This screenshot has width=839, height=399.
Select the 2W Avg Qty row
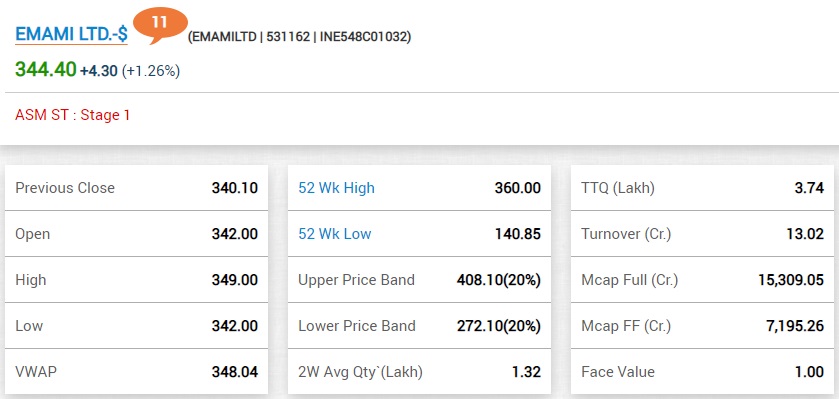(x=420, y=372)
